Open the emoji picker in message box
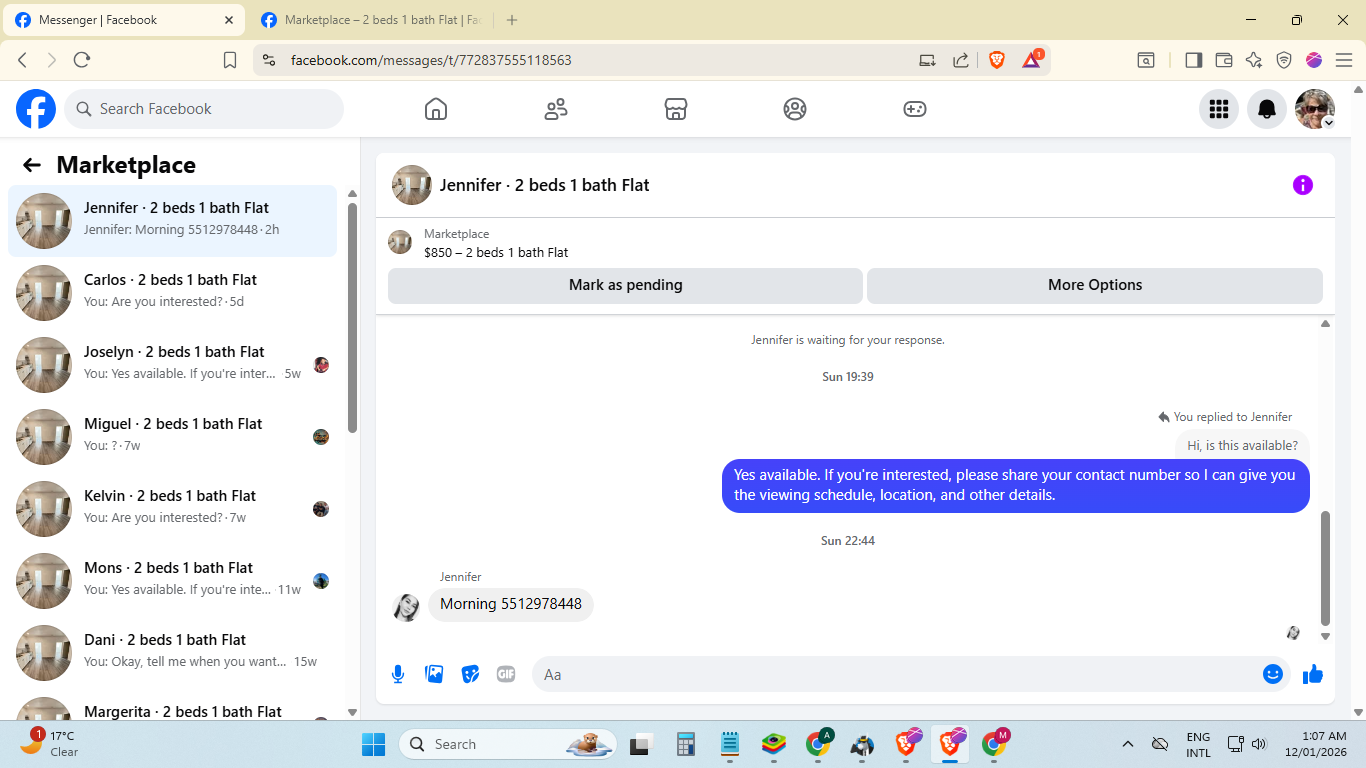 click(x=1273, y=674)
